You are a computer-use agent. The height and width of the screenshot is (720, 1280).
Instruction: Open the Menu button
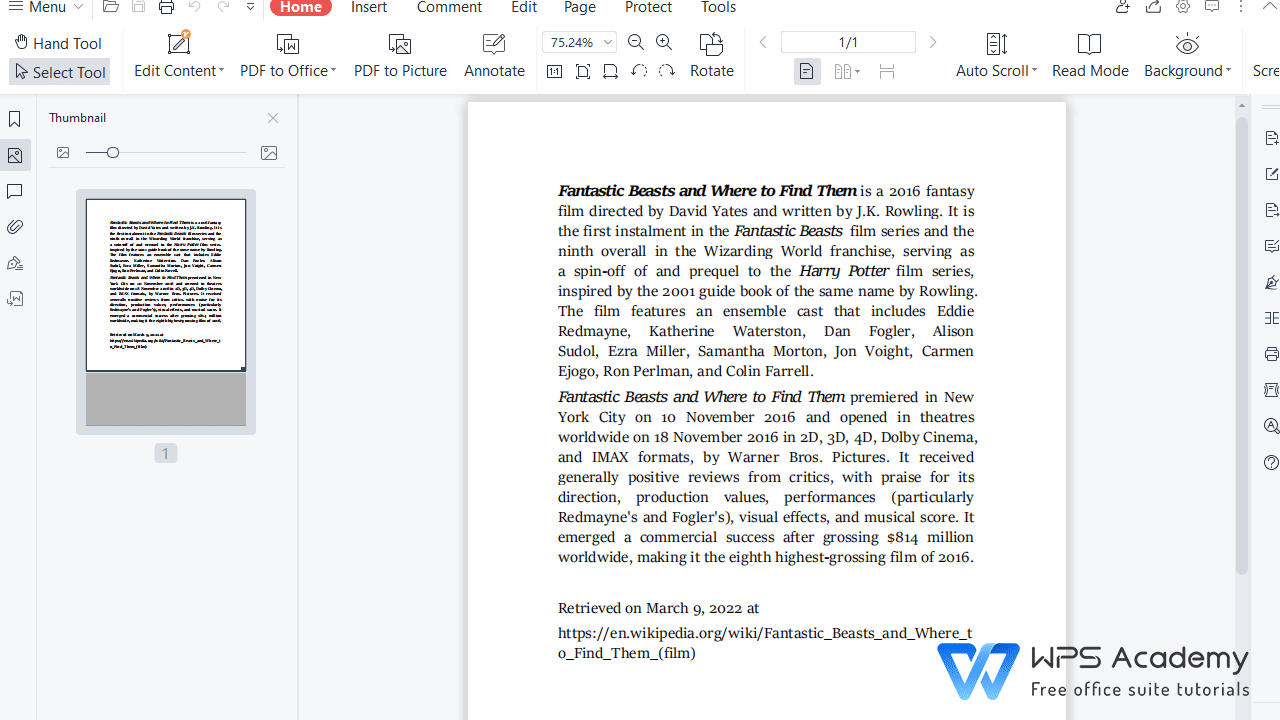click(x=46, y=7)
